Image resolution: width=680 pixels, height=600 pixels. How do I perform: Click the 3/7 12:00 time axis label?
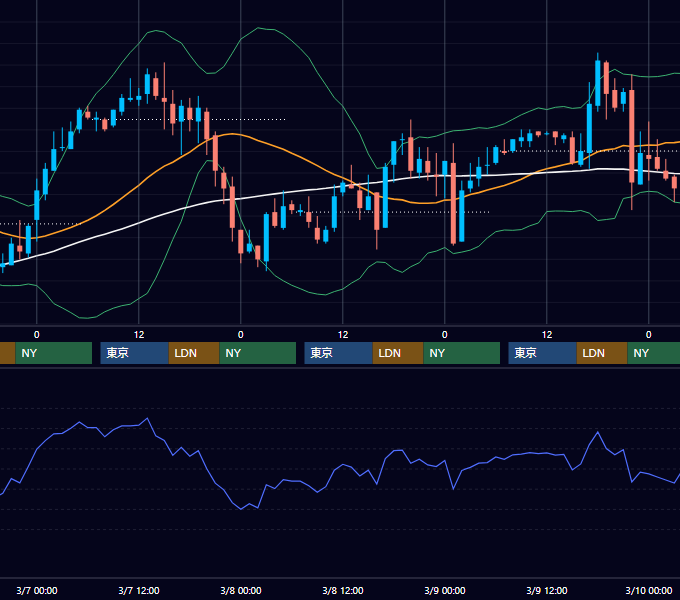[x=139, y=590]
